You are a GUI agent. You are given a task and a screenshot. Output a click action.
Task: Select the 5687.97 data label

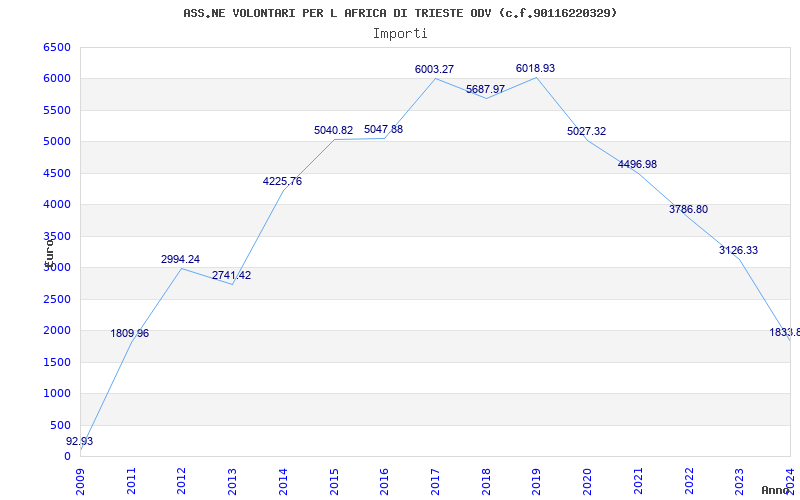pyautogui.click(x=485, y=89)
